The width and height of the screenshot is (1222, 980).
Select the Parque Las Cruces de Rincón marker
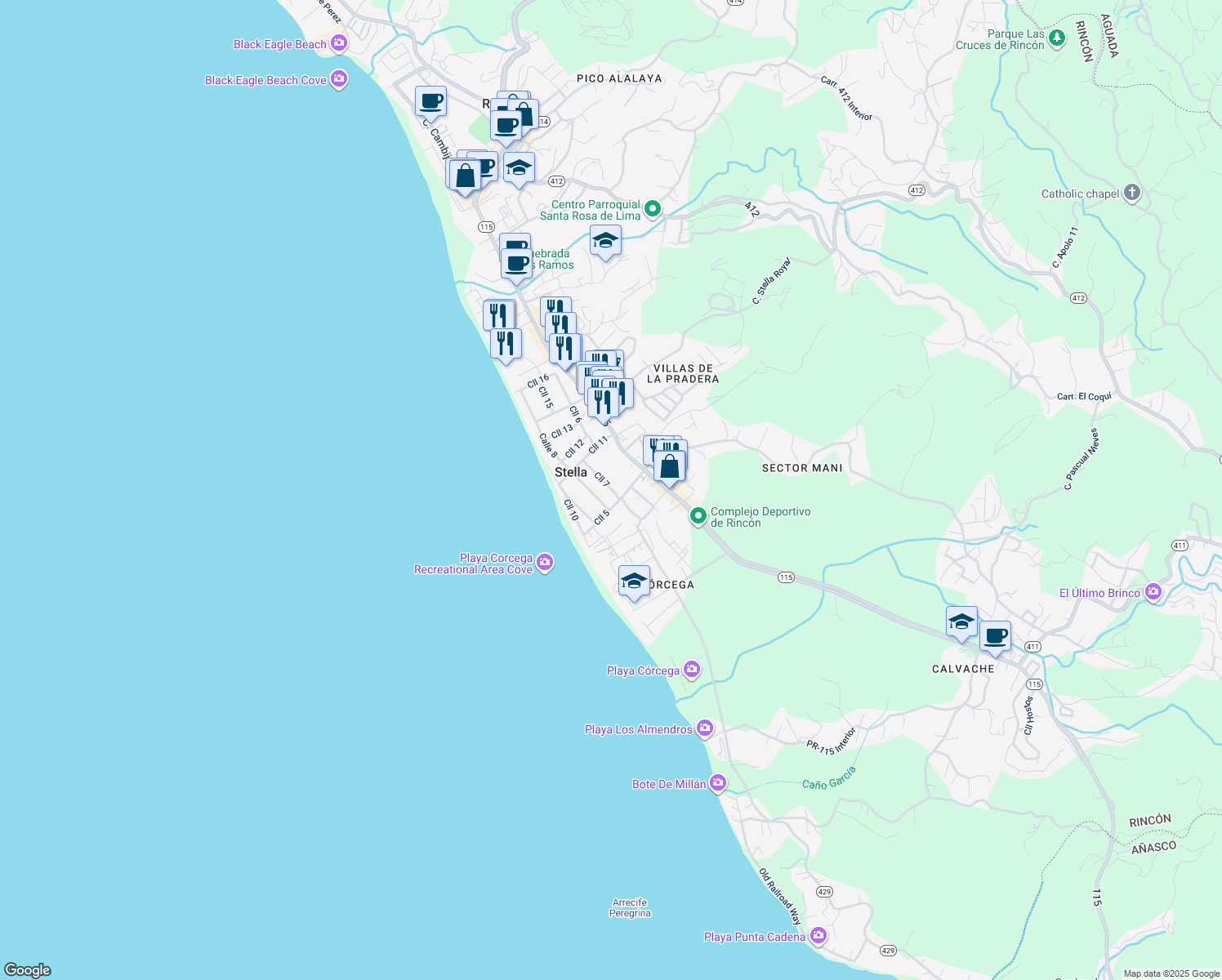coord(1055,38)
